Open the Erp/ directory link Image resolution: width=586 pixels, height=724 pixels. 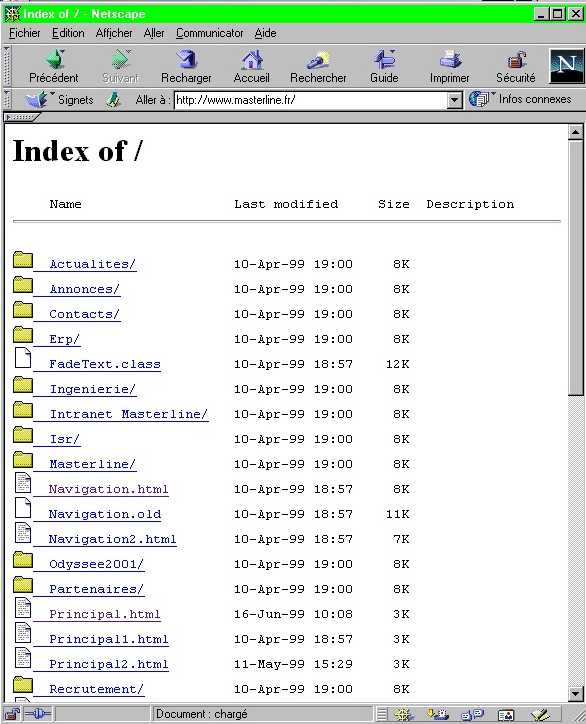pos(64,339)
